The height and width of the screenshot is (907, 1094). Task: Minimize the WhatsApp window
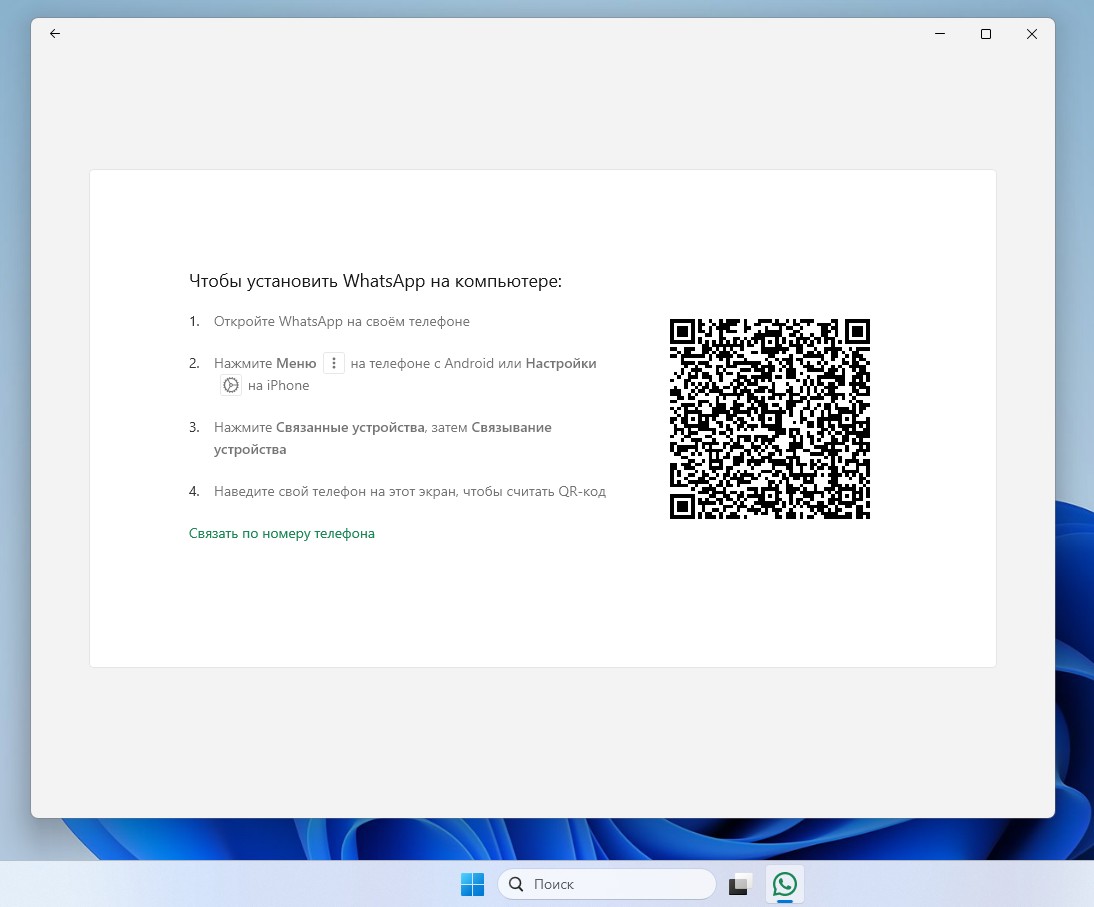[x=940, y=33]
